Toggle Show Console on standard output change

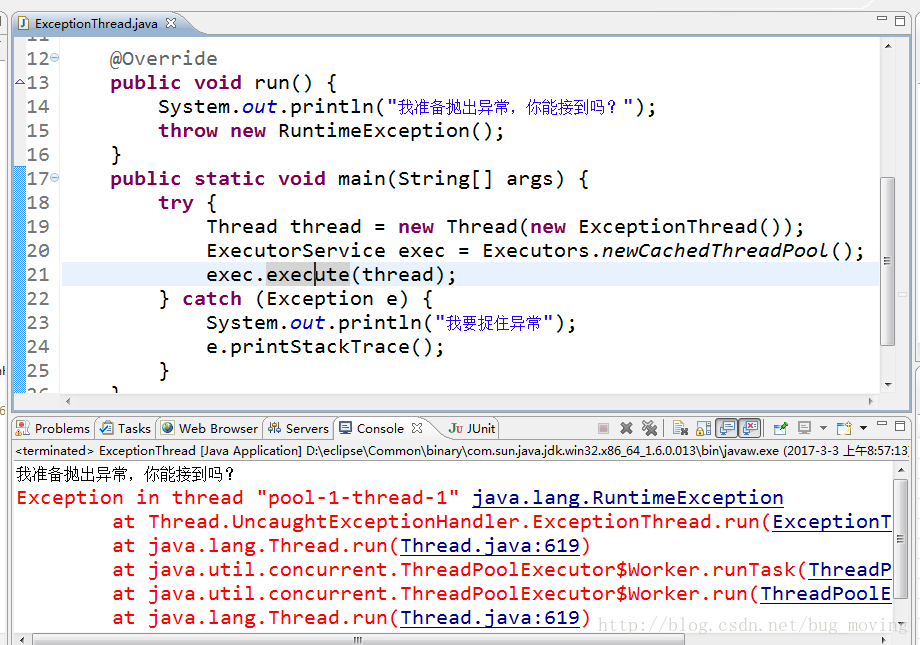727,428
